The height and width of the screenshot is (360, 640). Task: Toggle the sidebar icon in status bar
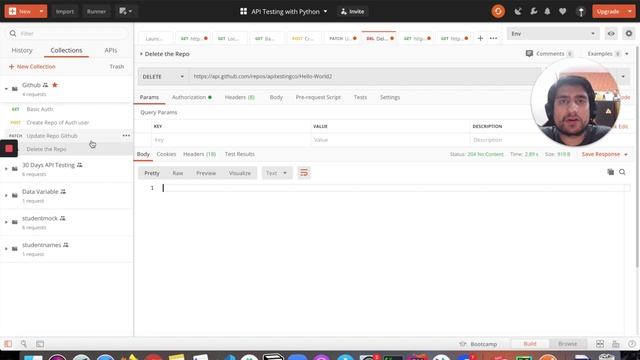[8, 344]
